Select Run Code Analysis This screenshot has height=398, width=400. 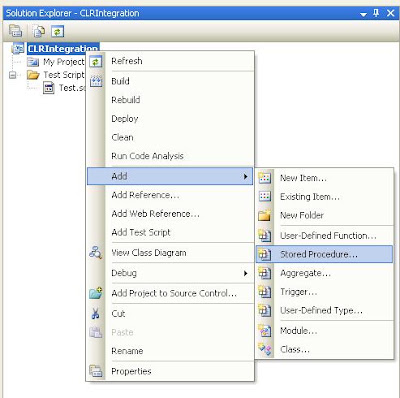(x=170, y=156)
